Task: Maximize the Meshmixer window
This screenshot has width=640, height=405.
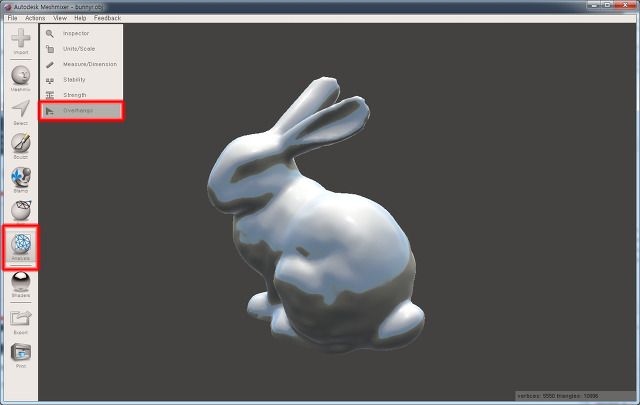Action: (607, 5)
